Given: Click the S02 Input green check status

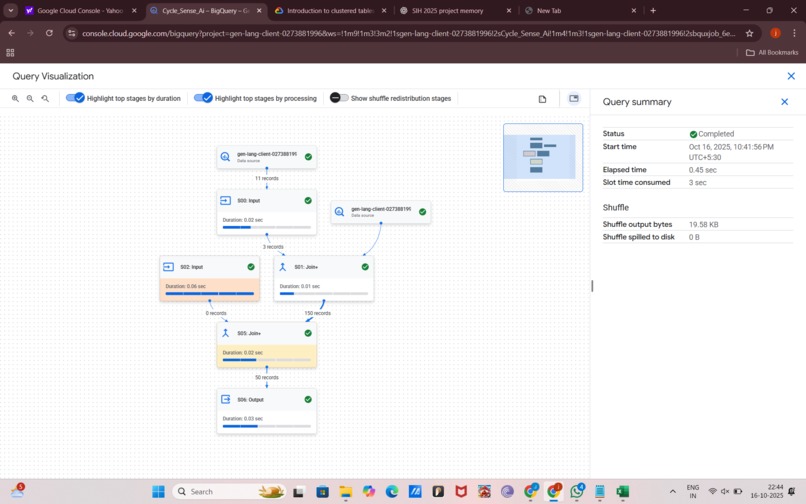Looking at the screenshot, I should (251, 267).
